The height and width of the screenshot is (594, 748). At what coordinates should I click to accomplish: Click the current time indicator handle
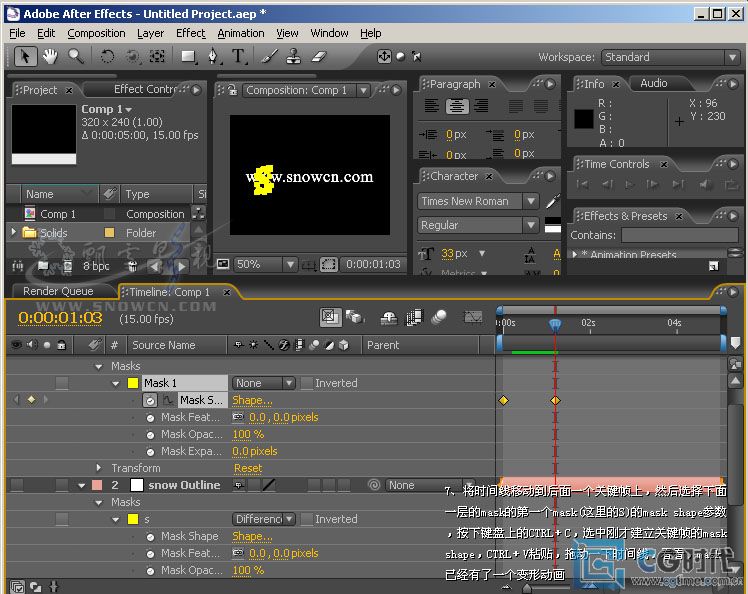click(x=555, y=325)
